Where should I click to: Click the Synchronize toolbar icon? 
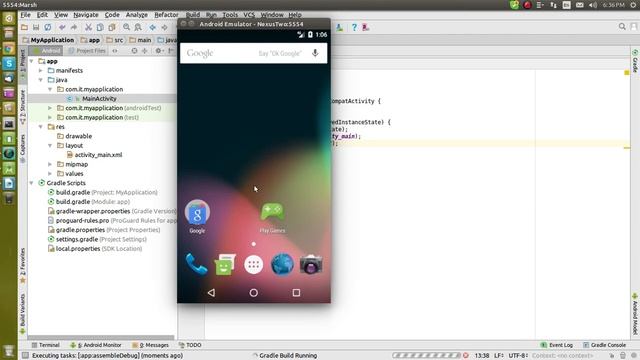click(48, 27)
